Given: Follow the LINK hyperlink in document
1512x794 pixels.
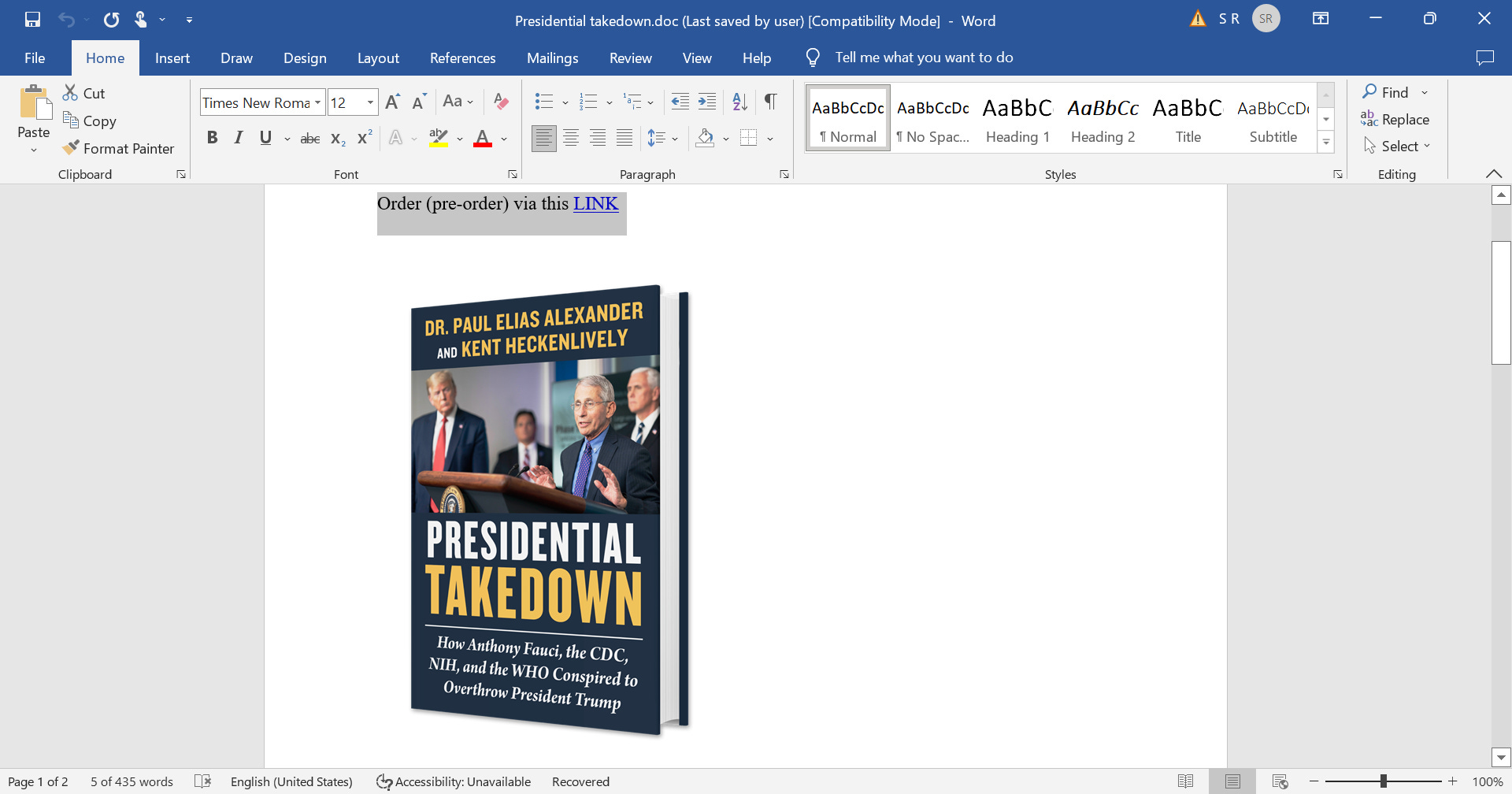Looking at the screenshot, I should click(595, 203).
